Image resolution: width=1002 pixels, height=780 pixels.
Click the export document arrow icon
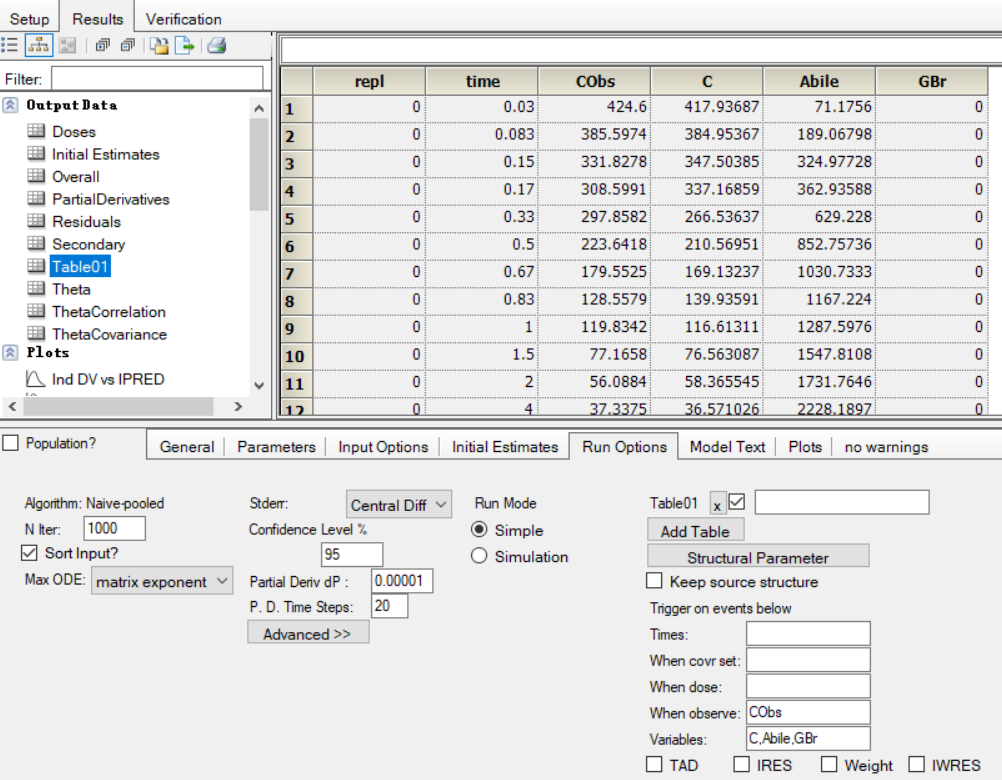[x=185, y=45]
